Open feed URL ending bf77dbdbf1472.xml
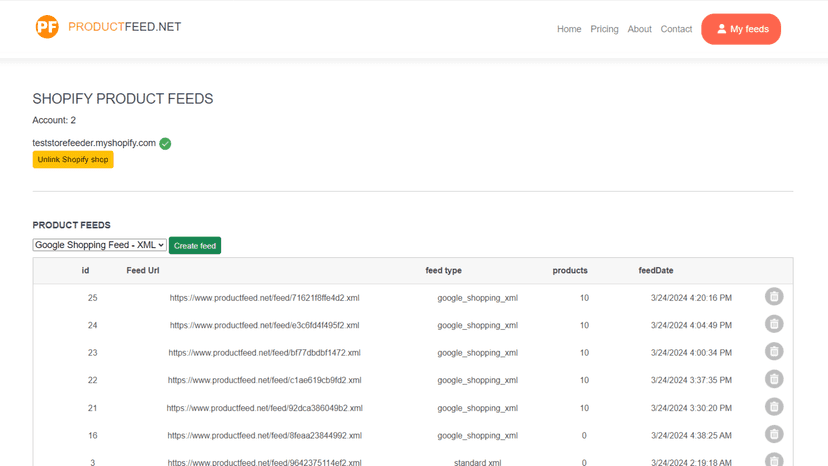Viewport: 828px width, 466px height. point(265,353)
